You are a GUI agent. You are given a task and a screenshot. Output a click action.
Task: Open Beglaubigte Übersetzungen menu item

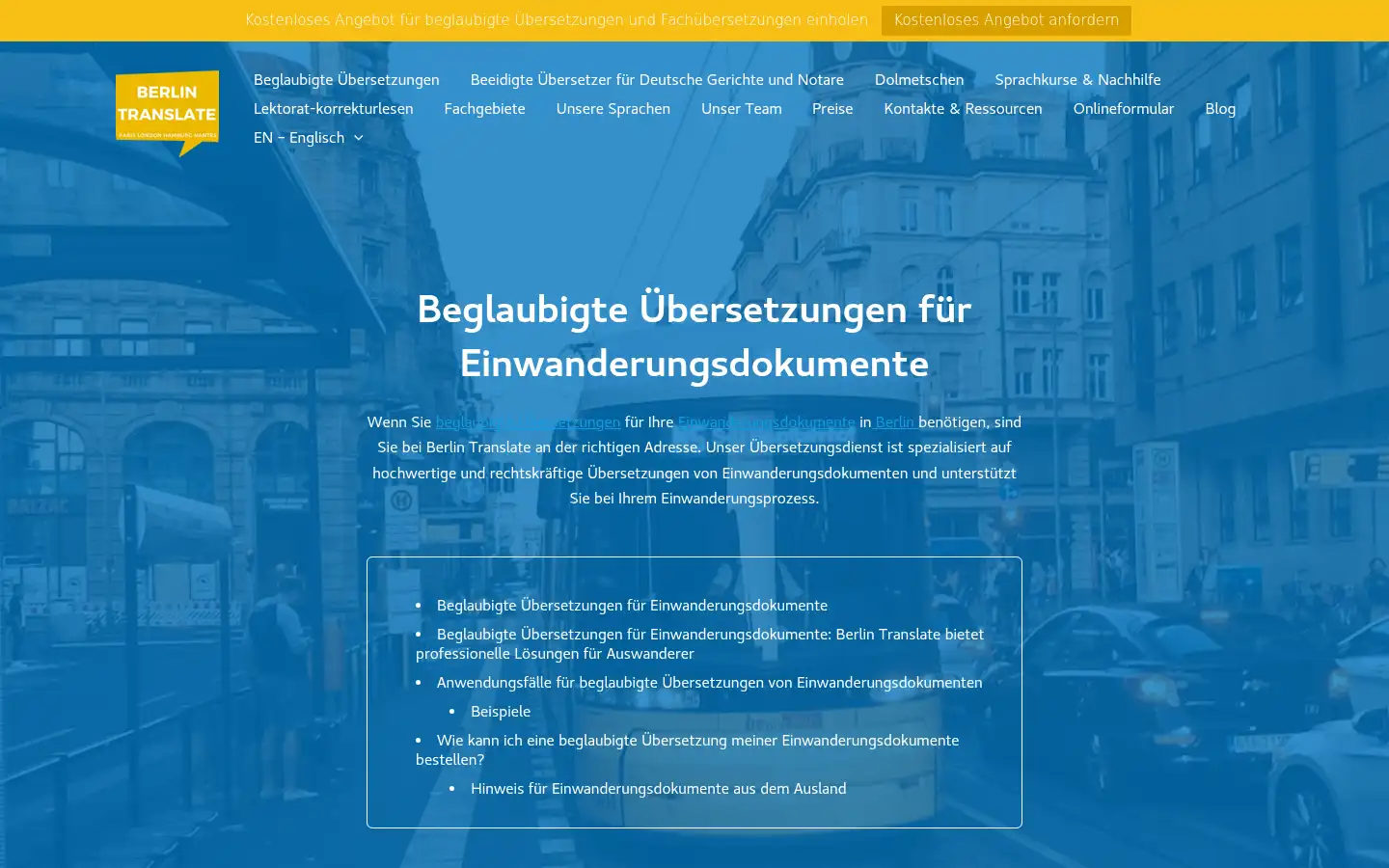pos(346,80)
